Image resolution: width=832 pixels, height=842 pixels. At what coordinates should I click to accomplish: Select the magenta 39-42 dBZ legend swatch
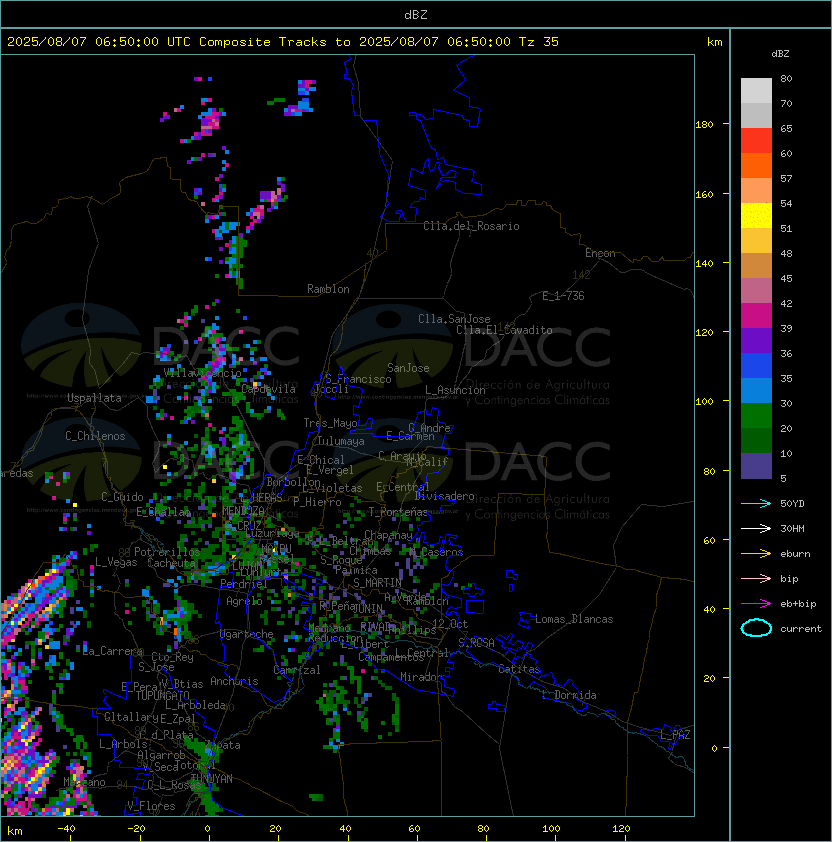[x=756, y=316]
